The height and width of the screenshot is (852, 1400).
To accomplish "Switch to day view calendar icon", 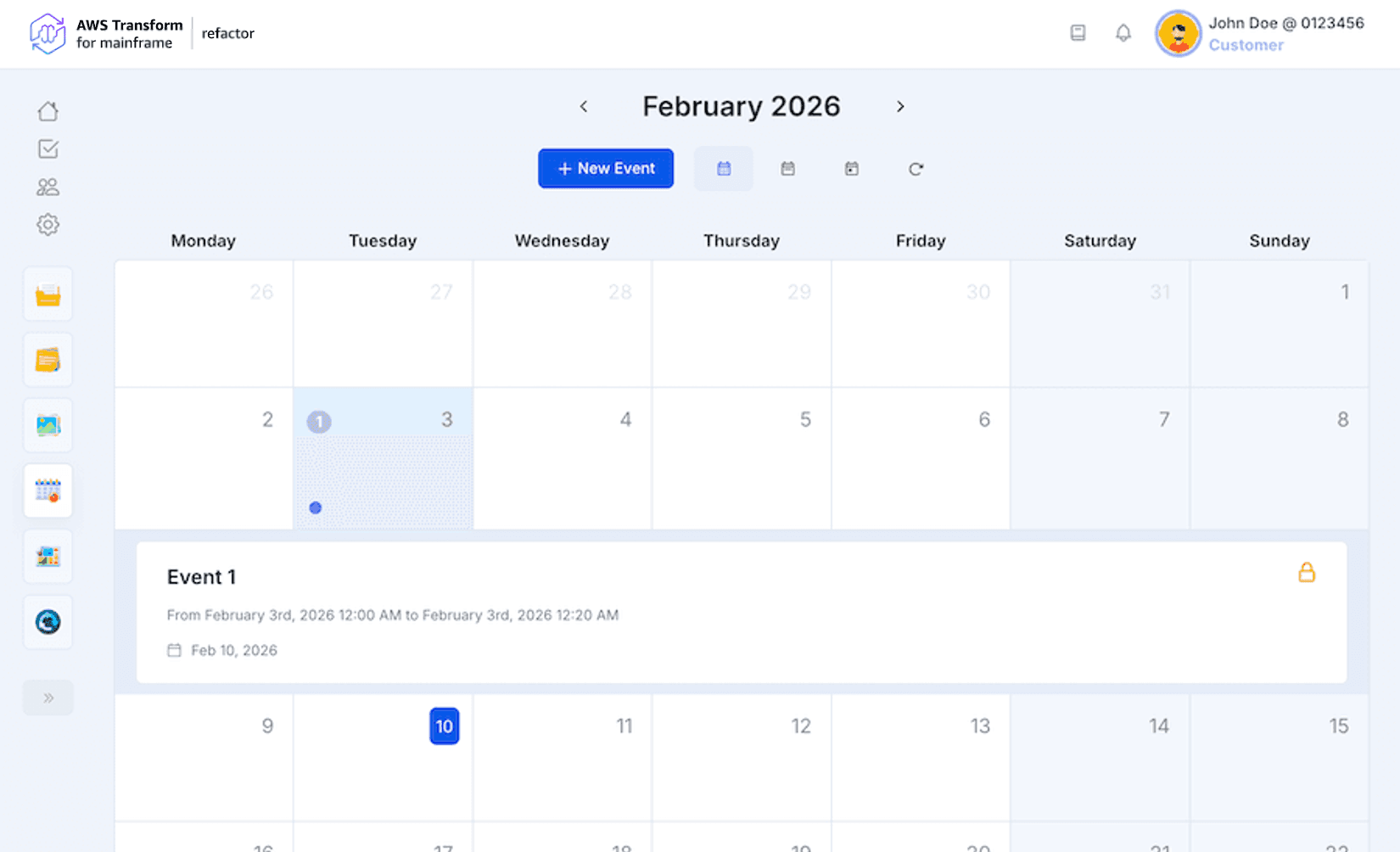I will 851,169.
